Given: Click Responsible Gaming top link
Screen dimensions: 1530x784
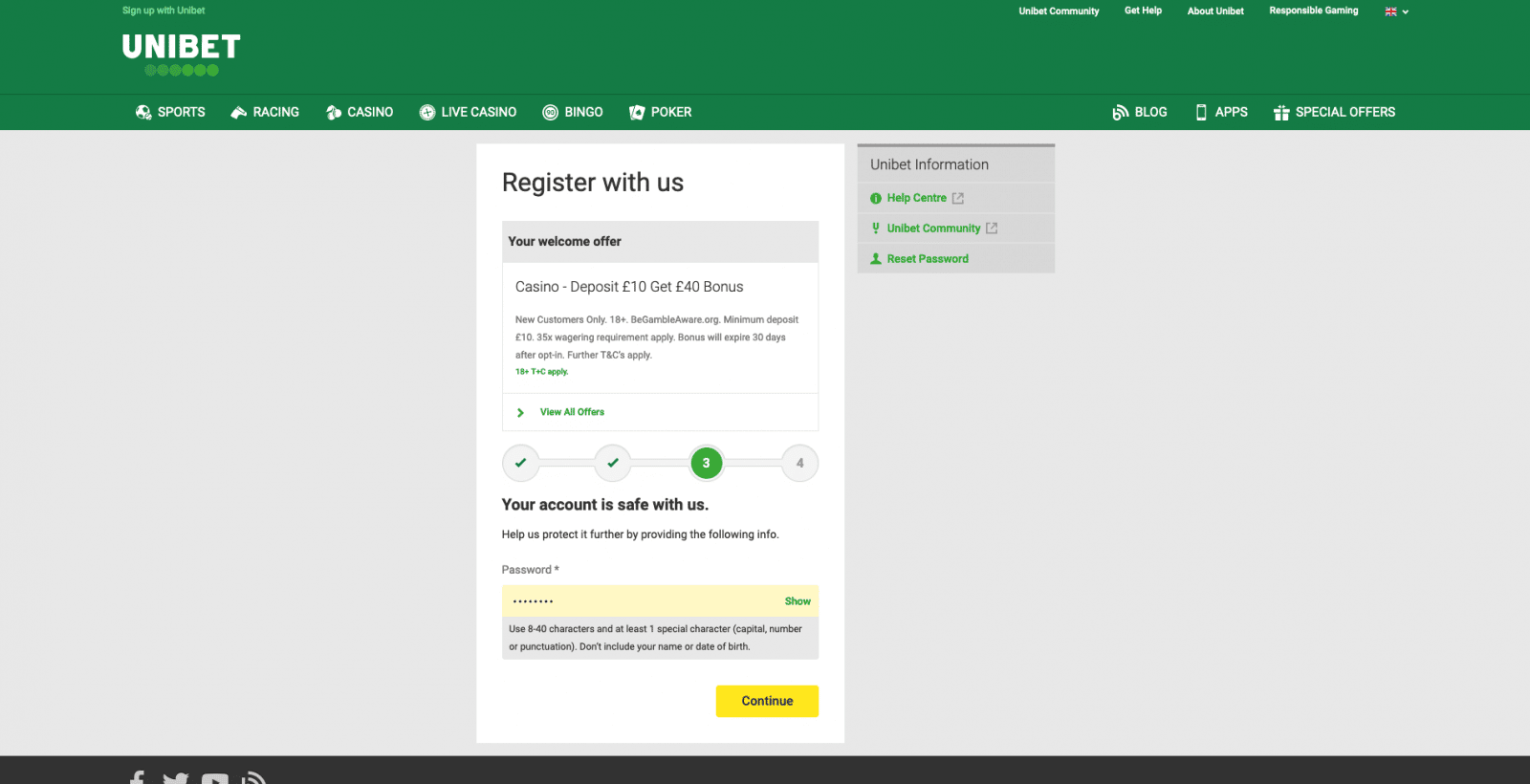Looking at the screenshot, I should 1313,11.
